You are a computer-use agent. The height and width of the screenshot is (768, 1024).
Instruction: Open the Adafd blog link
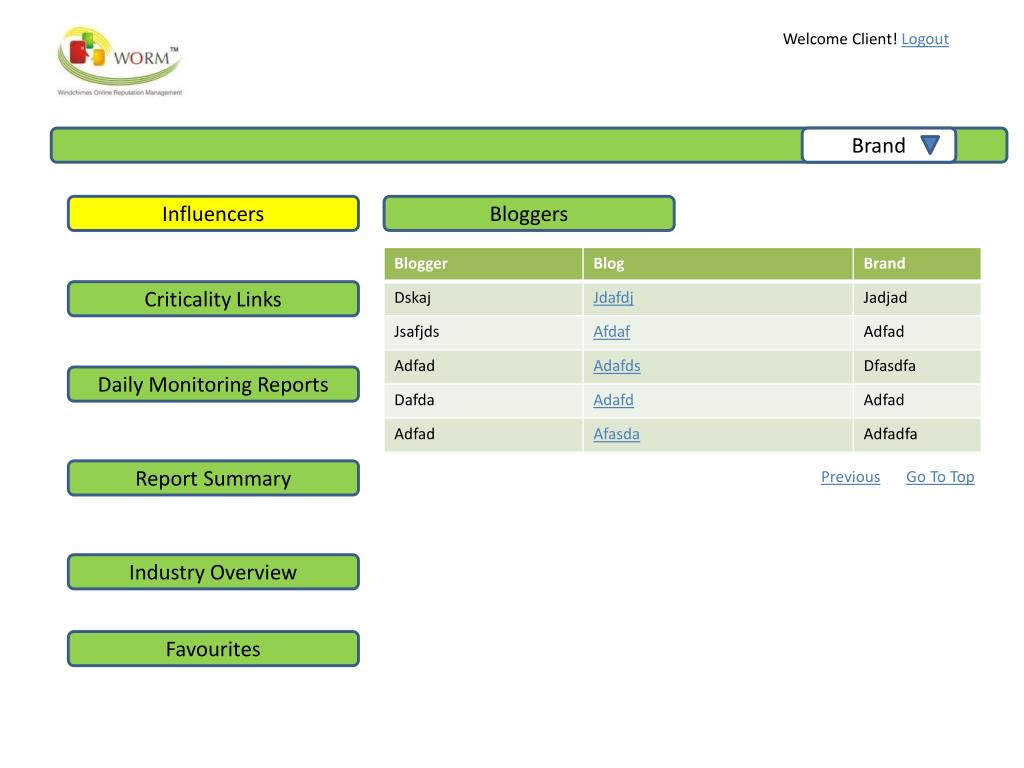613,400
